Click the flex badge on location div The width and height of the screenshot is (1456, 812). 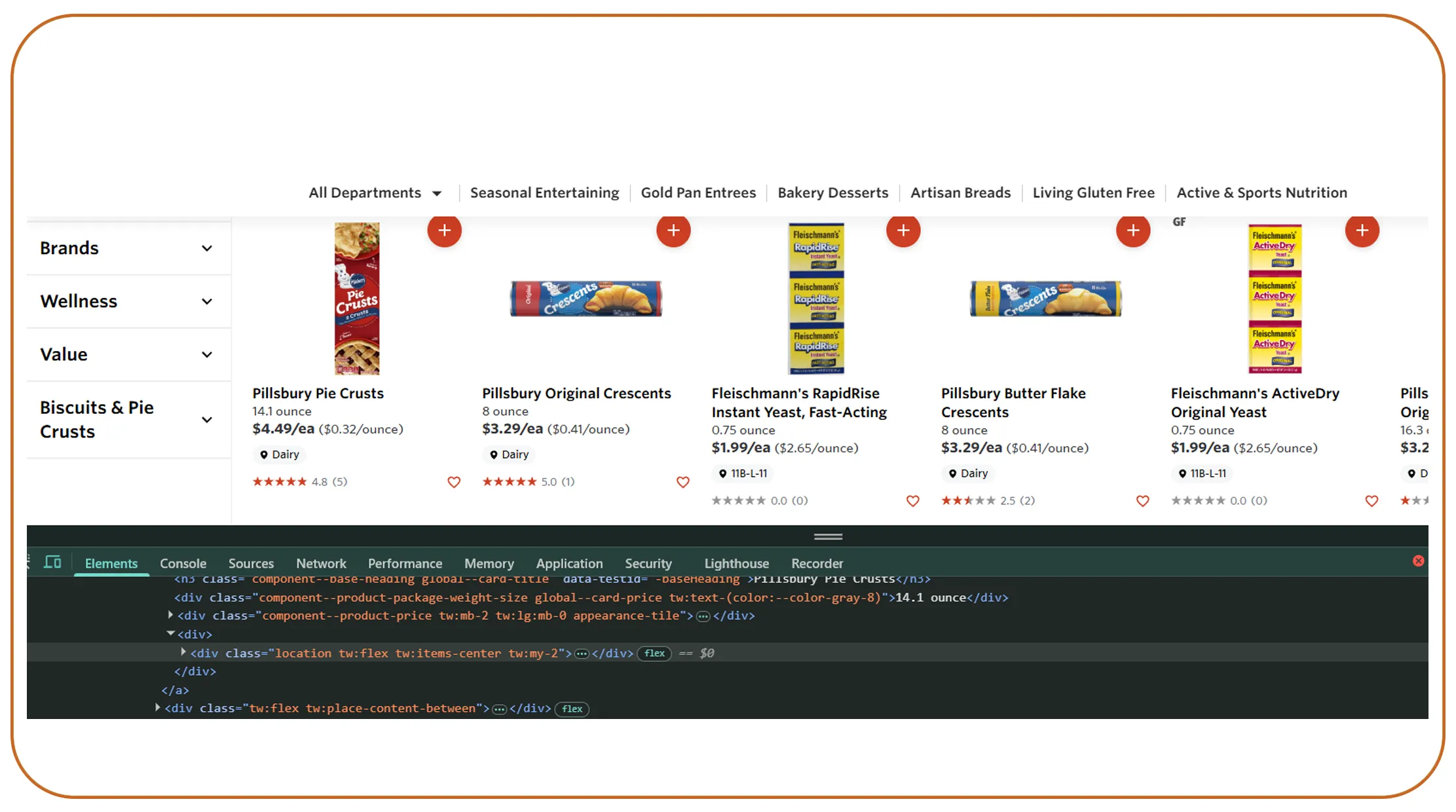pos(654,653)
